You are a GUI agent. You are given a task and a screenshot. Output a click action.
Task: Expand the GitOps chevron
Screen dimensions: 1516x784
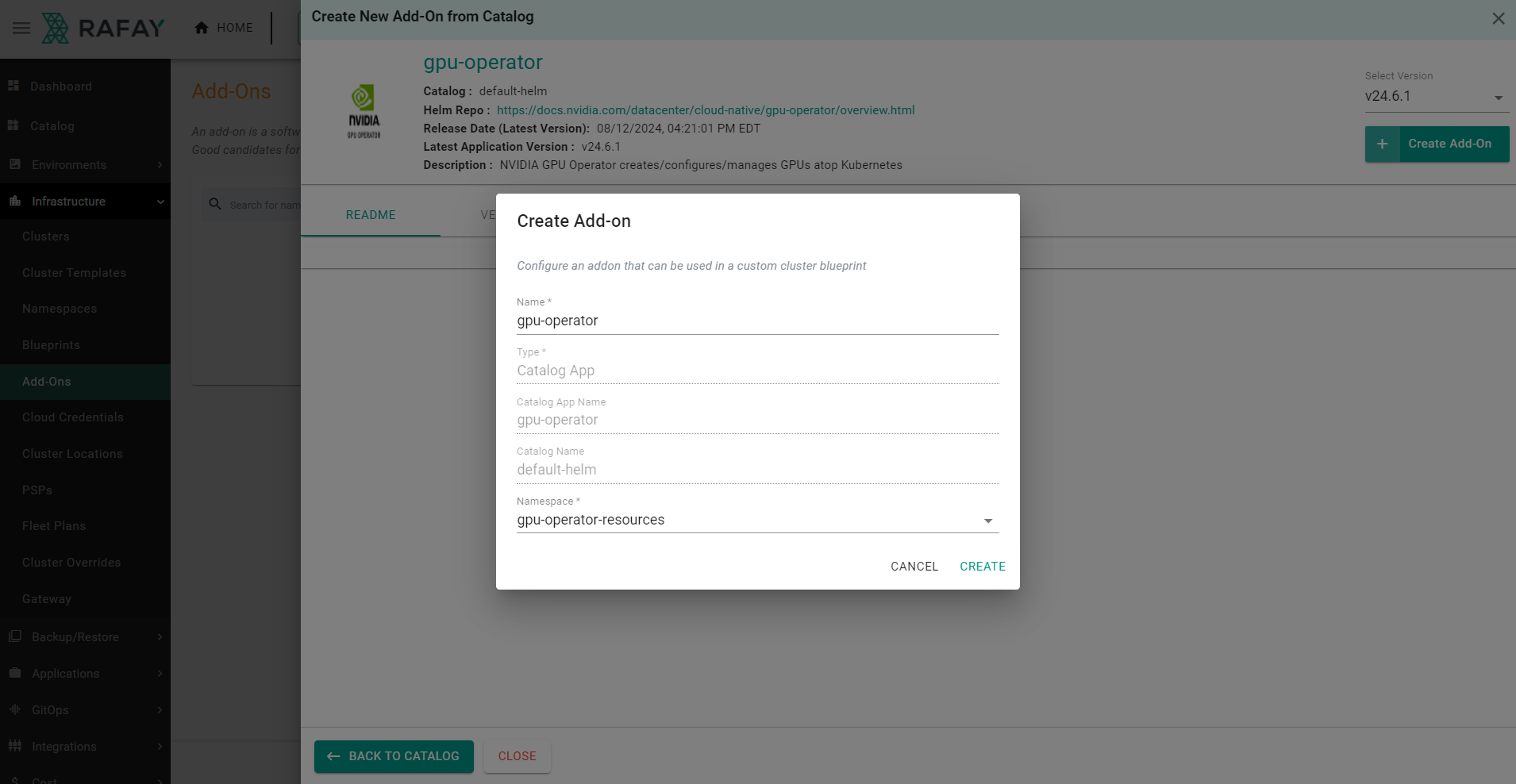(x=160, y=710)
